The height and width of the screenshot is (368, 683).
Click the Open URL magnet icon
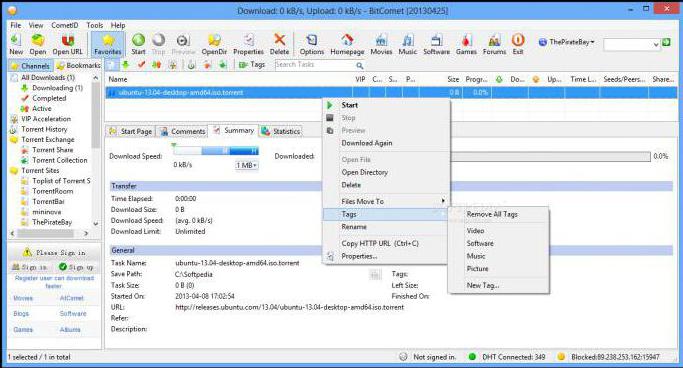point(68,44)
